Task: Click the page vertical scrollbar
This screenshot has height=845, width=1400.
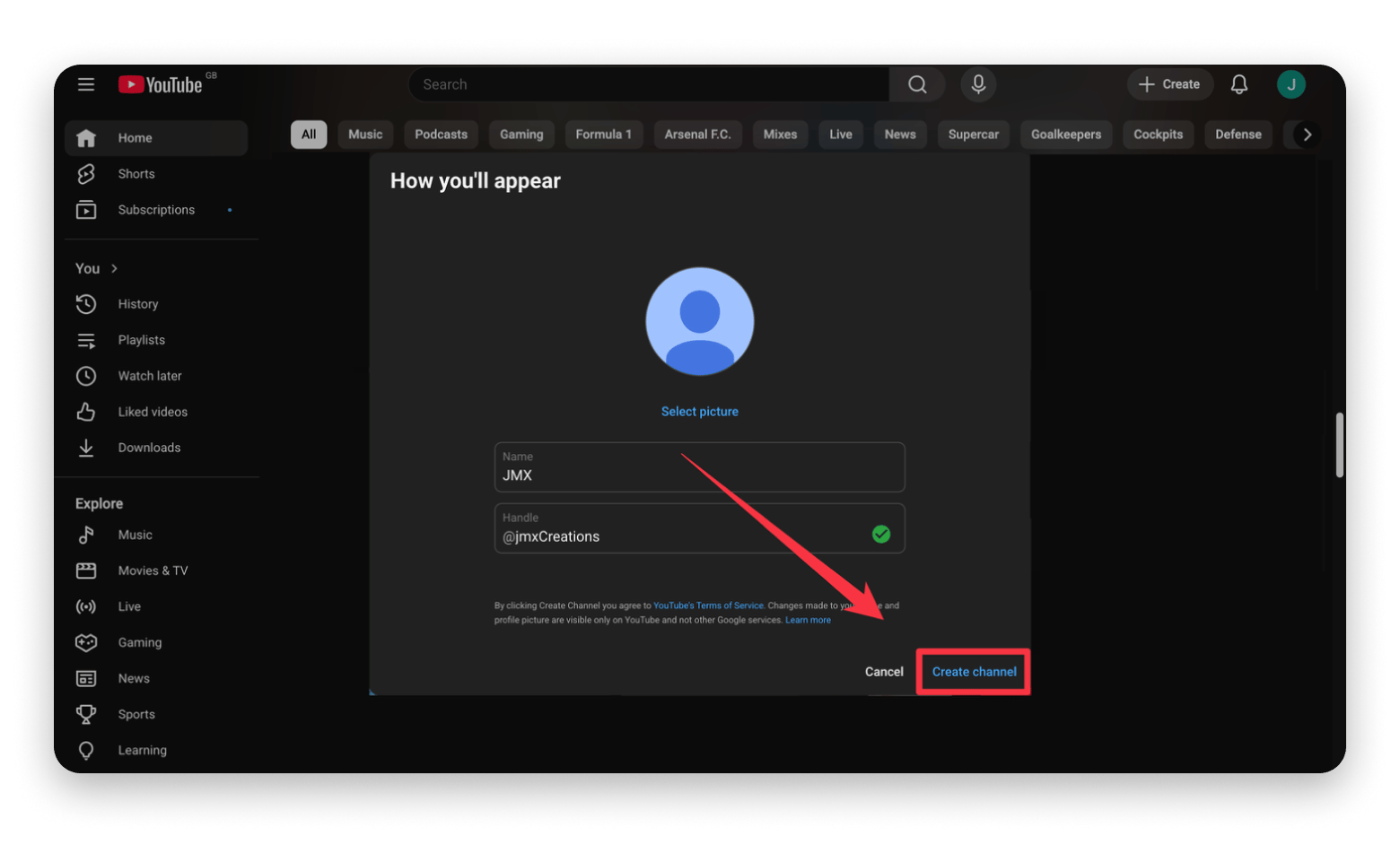Action: 1339,445
